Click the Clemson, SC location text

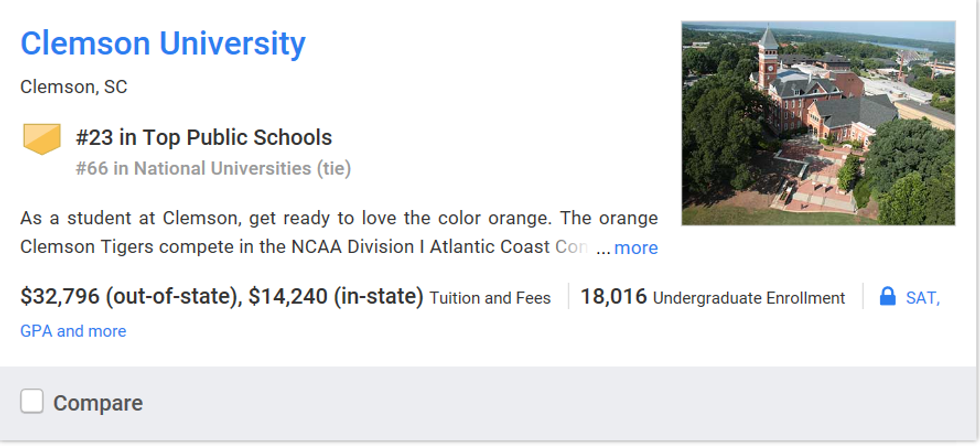(74, 87)
